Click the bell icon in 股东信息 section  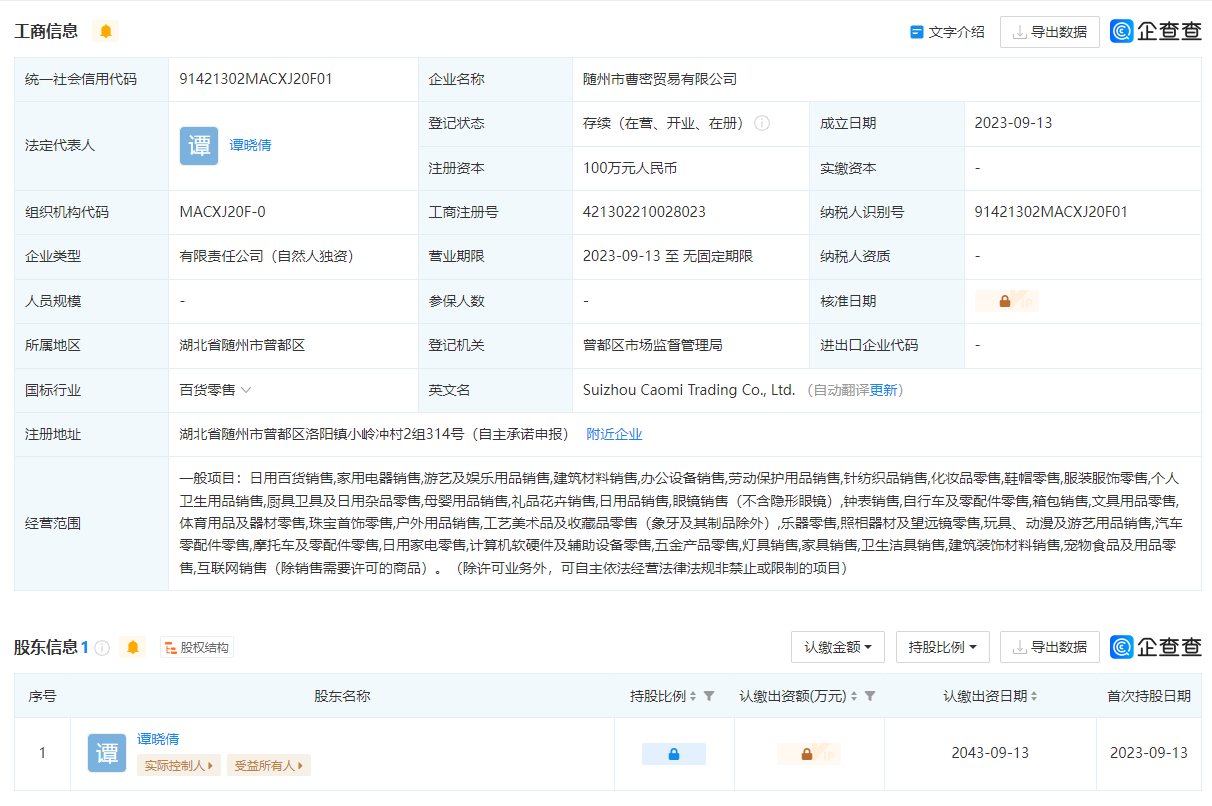coord(132,647)
